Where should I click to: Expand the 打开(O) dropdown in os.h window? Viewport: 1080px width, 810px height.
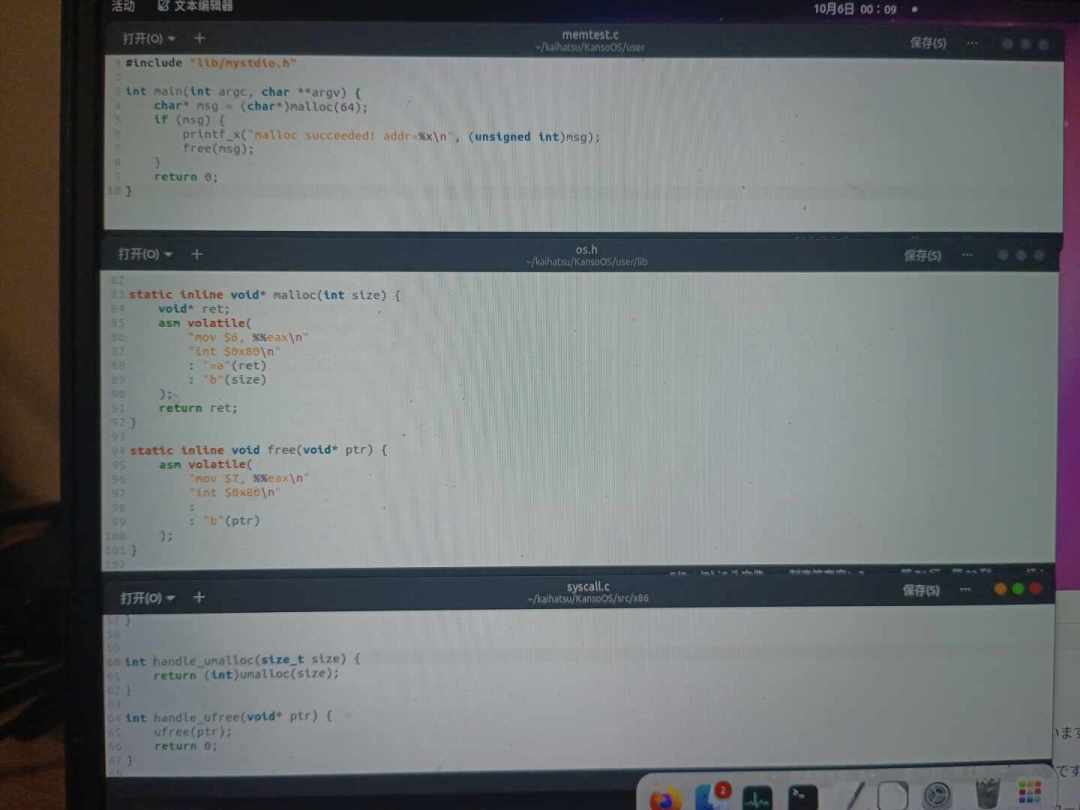(145, 254)
